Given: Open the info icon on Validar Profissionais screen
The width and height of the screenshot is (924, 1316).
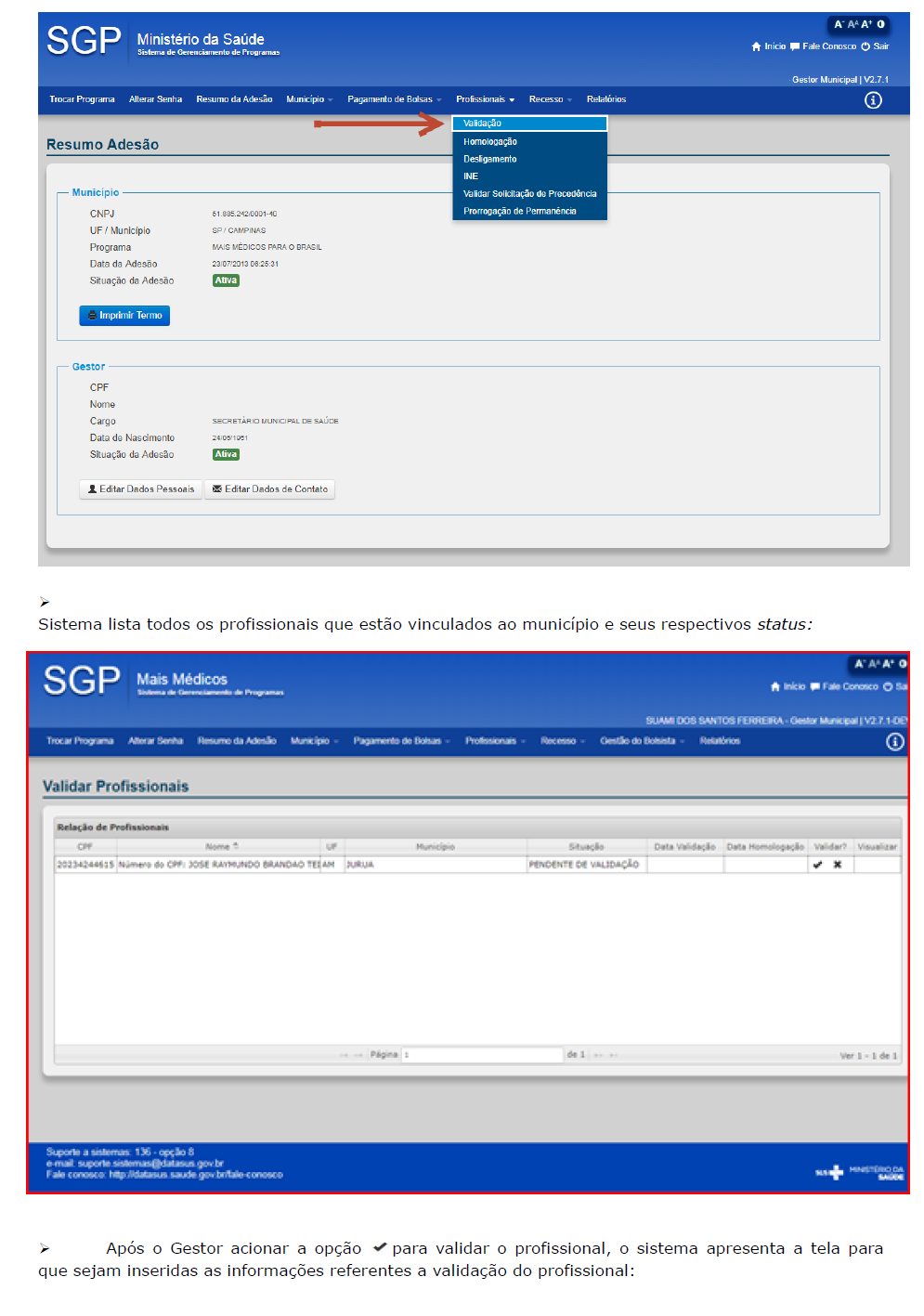Looking at the screenshot, I should tap(895, 742).
